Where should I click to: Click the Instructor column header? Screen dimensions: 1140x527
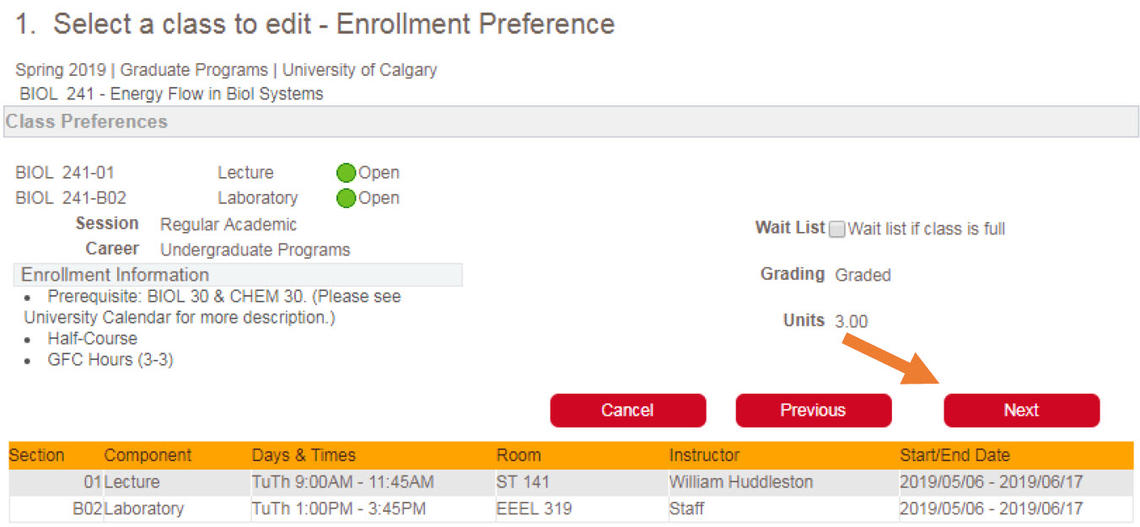click(x=704, y=456)
